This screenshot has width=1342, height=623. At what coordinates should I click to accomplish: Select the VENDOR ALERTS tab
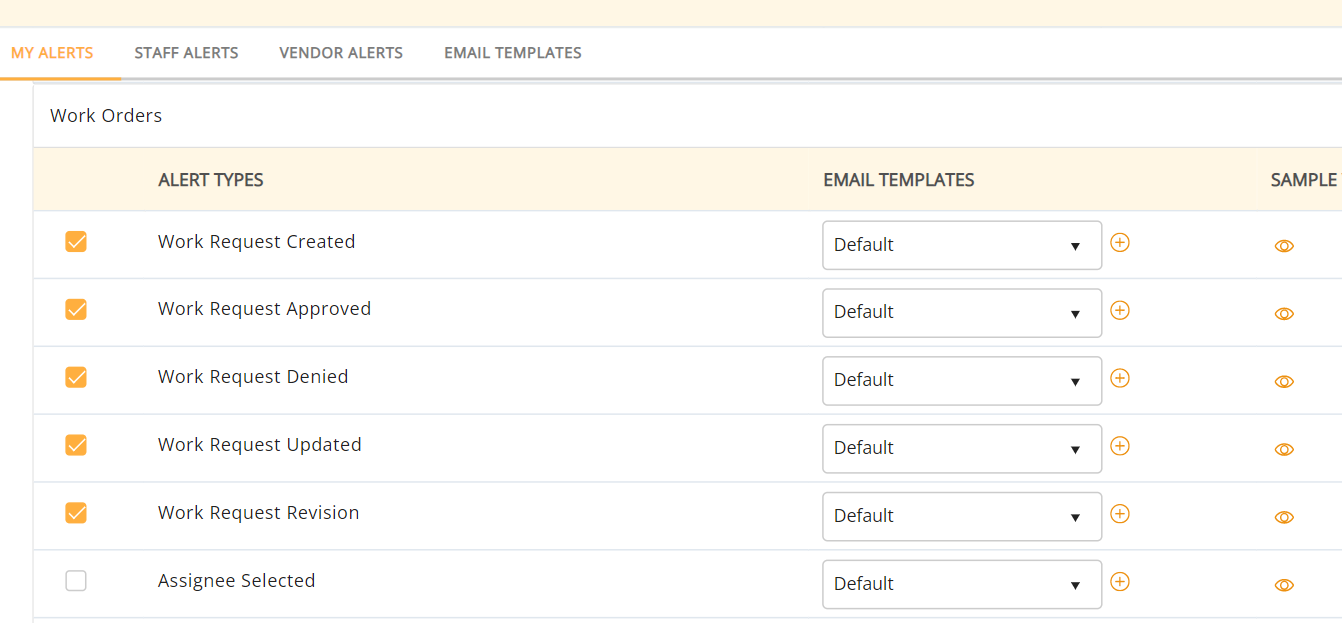[341, 52]
